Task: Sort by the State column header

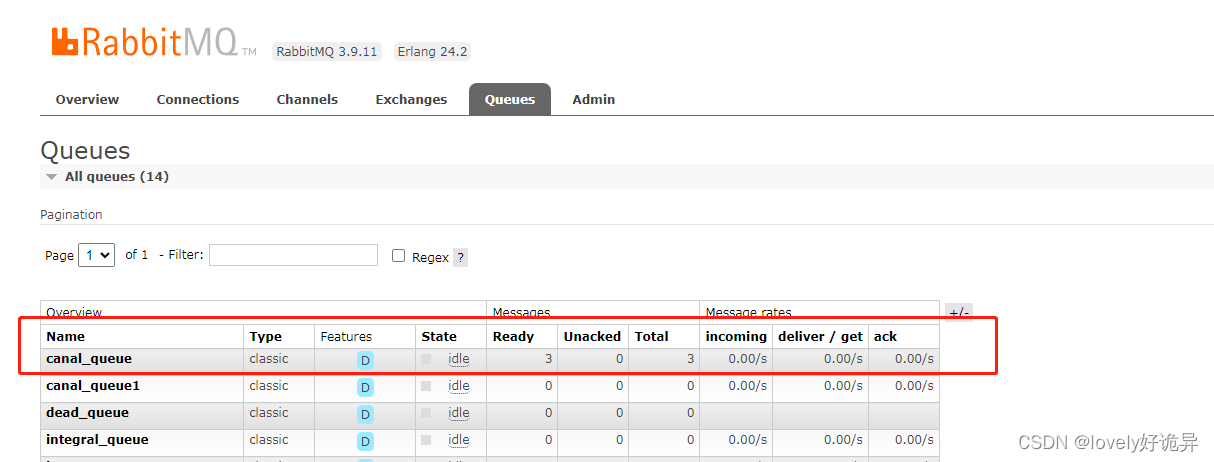Action: tap(439, 336)
